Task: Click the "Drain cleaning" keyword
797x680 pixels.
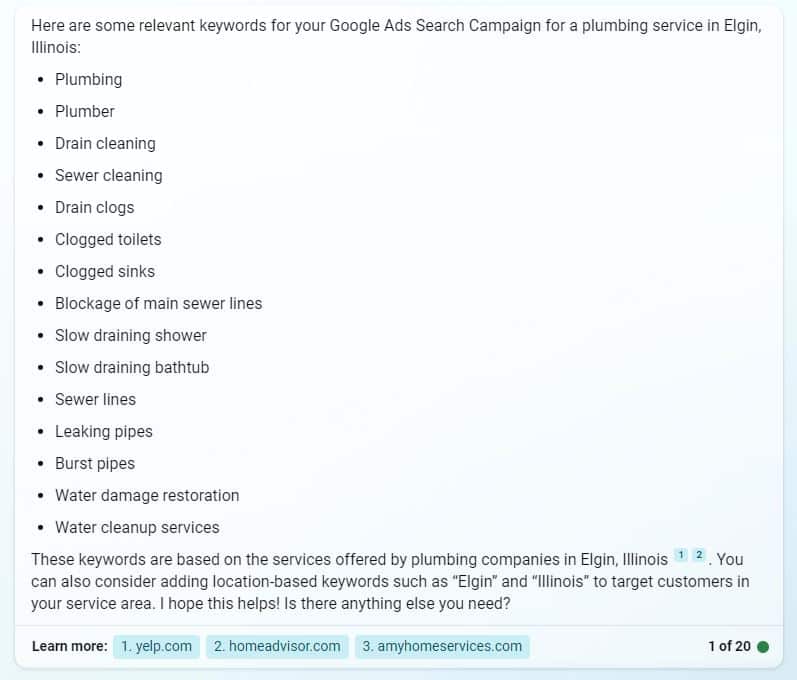Action: click(x=105, y=143)
